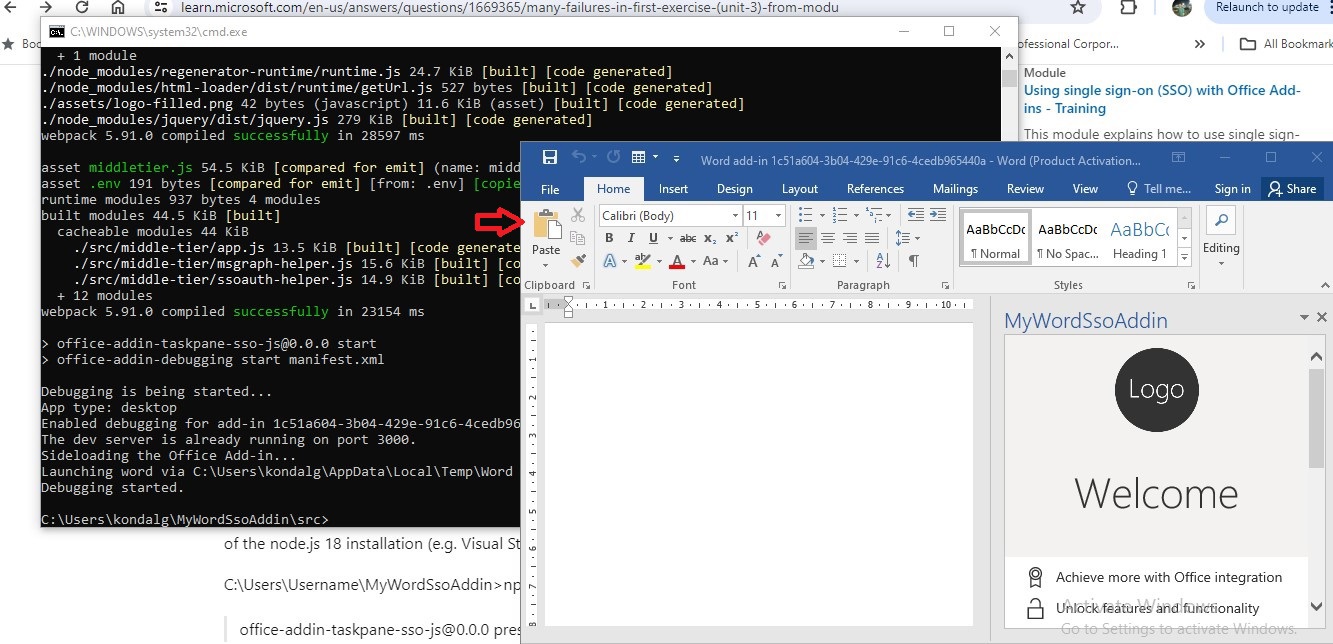Open the File tab in Word

point(550,189)
